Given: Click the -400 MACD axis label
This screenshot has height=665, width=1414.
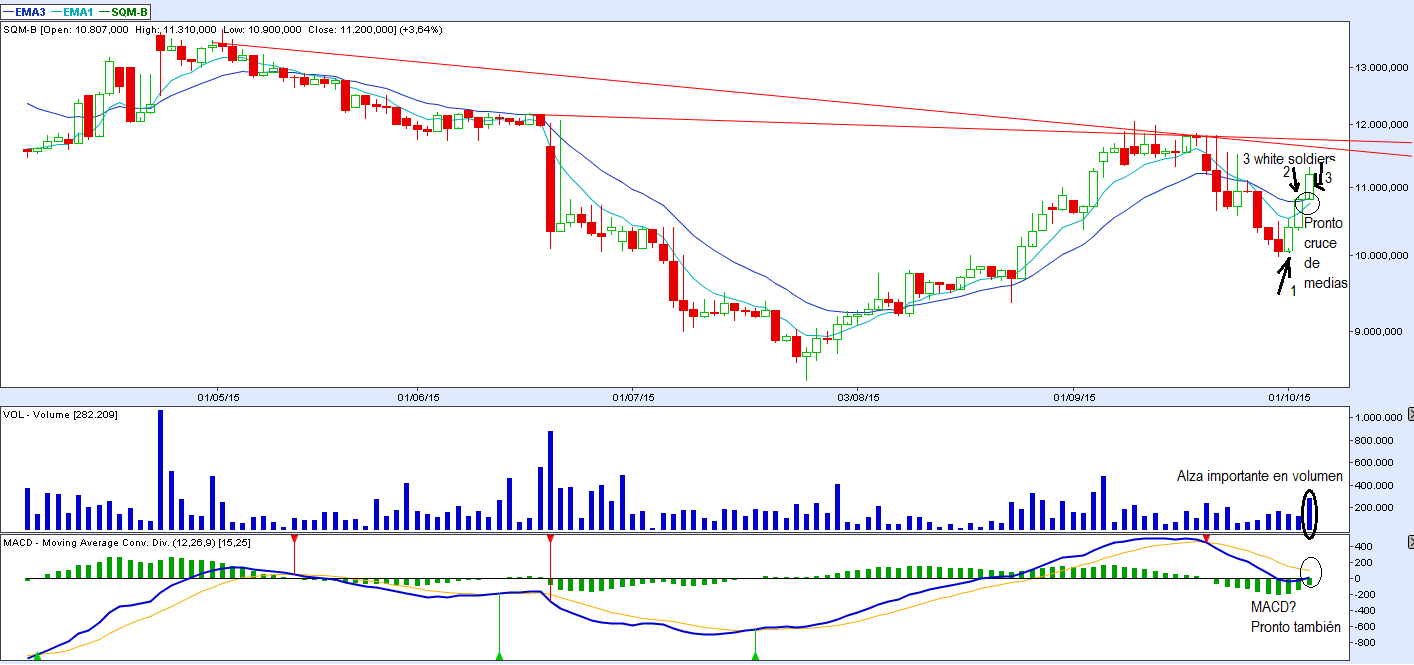Looking at the screenshot, I should pos(1367,611).
